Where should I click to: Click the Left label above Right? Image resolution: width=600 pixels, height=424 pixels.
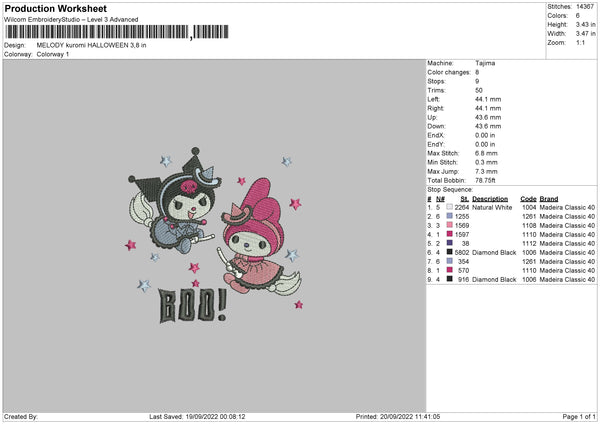[433, 99]
